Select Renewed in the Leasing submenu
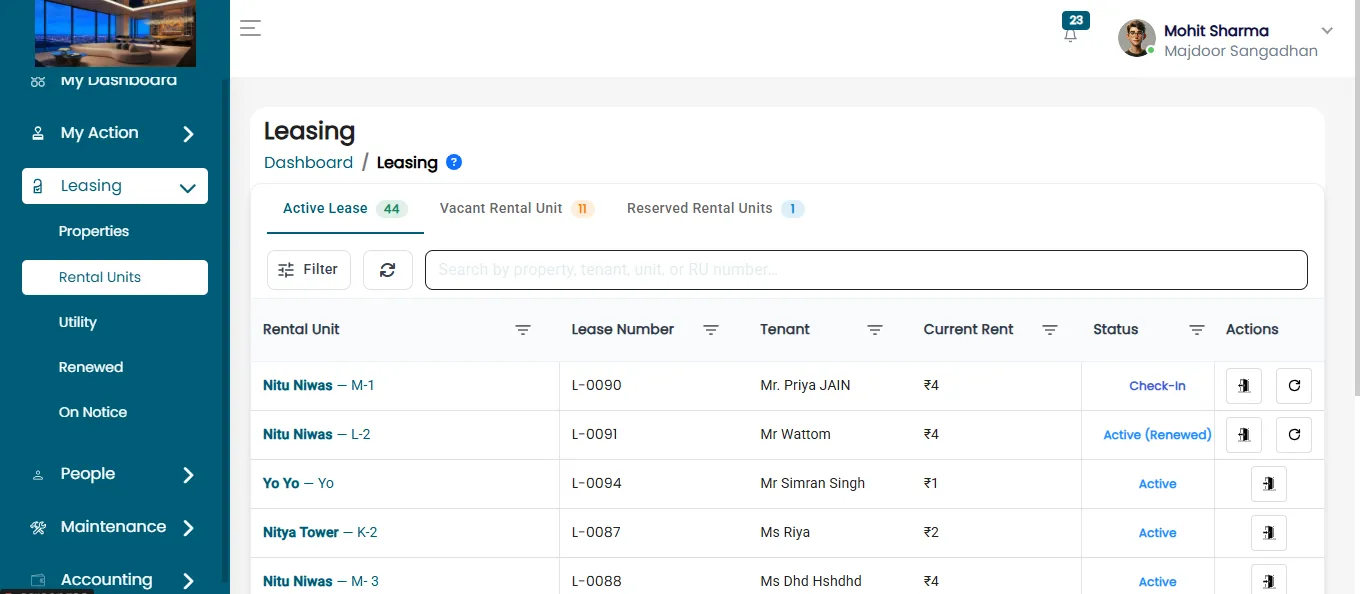 (91, 367)
